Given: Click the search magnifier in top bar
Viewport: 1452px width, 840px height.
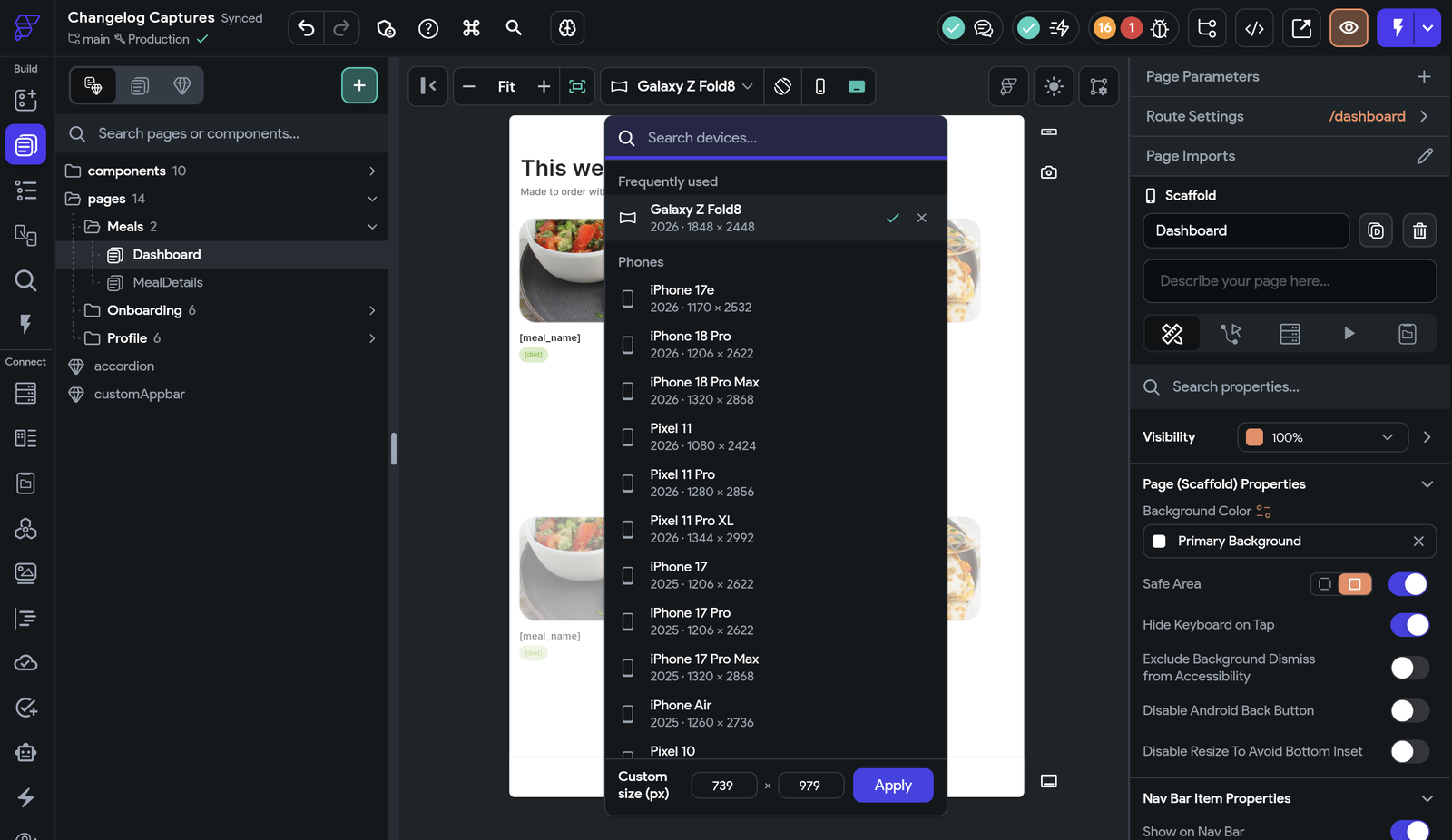Looking at the screenshot, I should click(514, 28).
